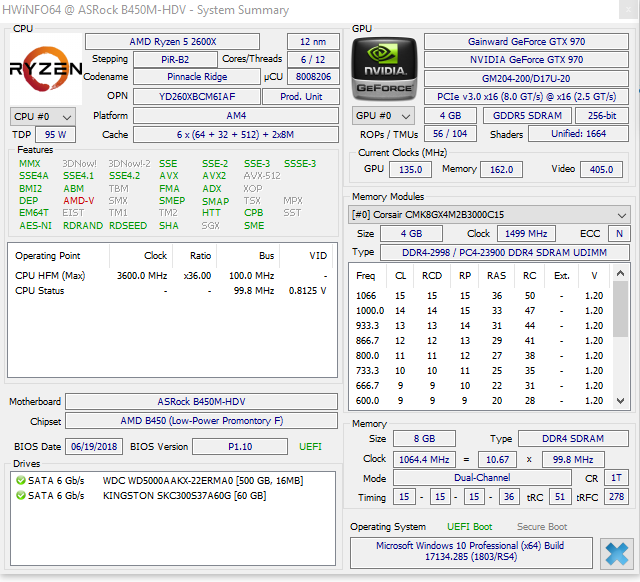Click the ROPs / TMUs 56 / 104 field
This screenshot has height=582, width=640.
point(450,133)
